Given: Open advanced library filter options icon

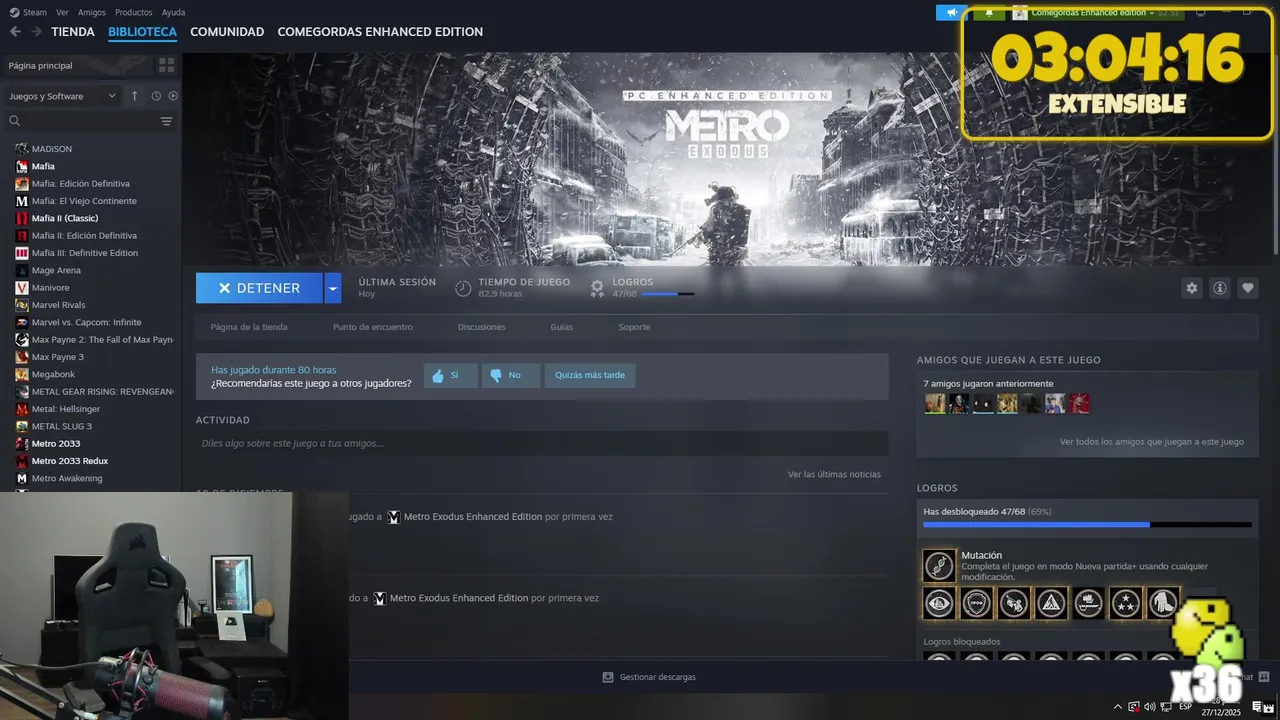Looking at the screenshot, I should tap(167, 121).
